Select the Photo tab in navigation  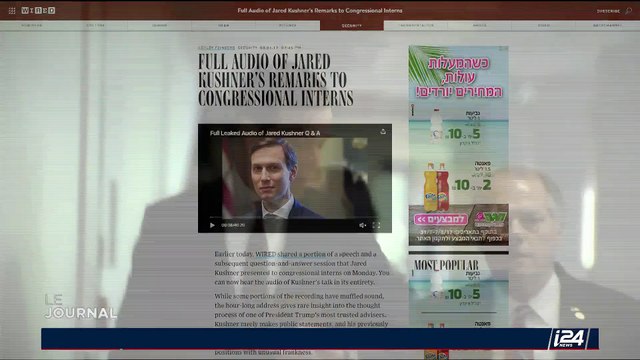[480, 25]
